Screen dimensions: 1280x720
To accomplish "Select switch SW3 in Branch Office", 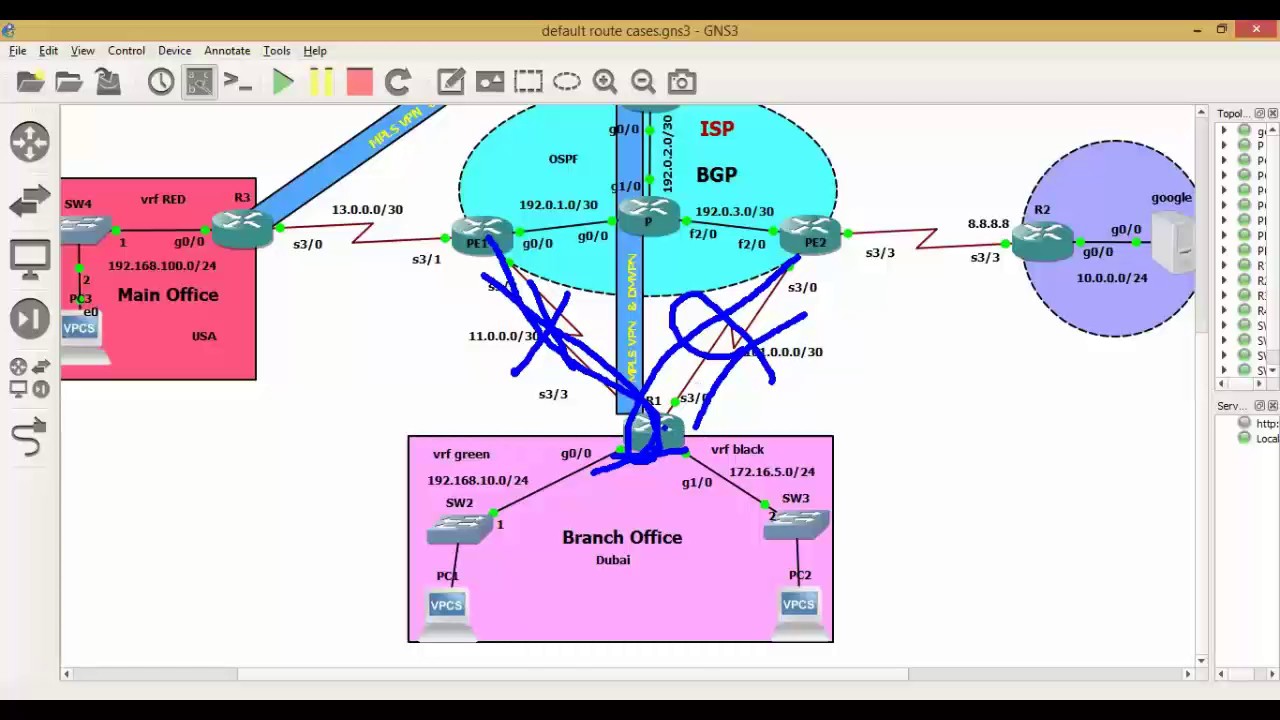I will pyautogui.click(x=797, y=524).
